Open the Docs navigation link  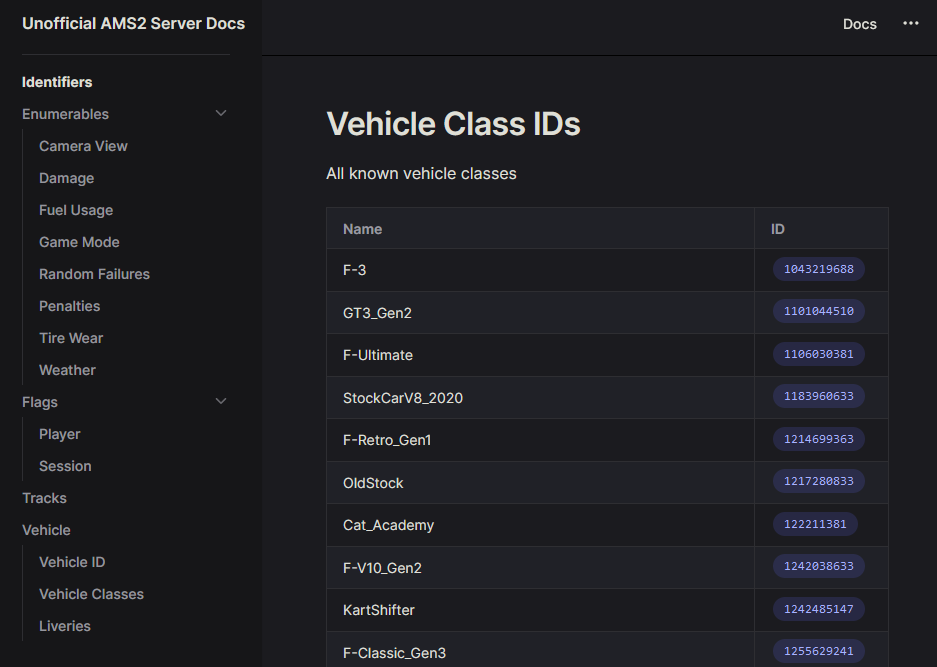coord(859,24)
